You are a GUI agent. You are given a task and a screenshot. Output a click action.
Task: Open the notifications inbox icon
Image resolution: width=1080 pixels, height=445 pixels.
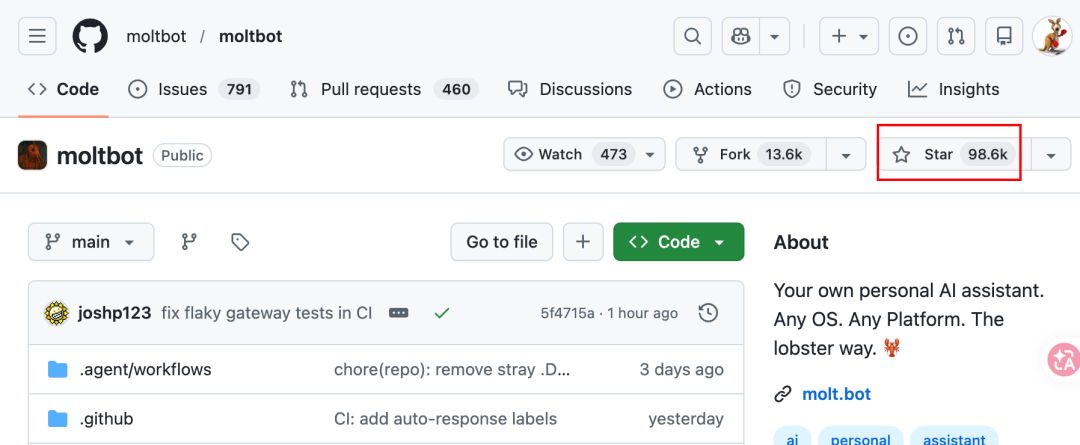[1004, 37]
